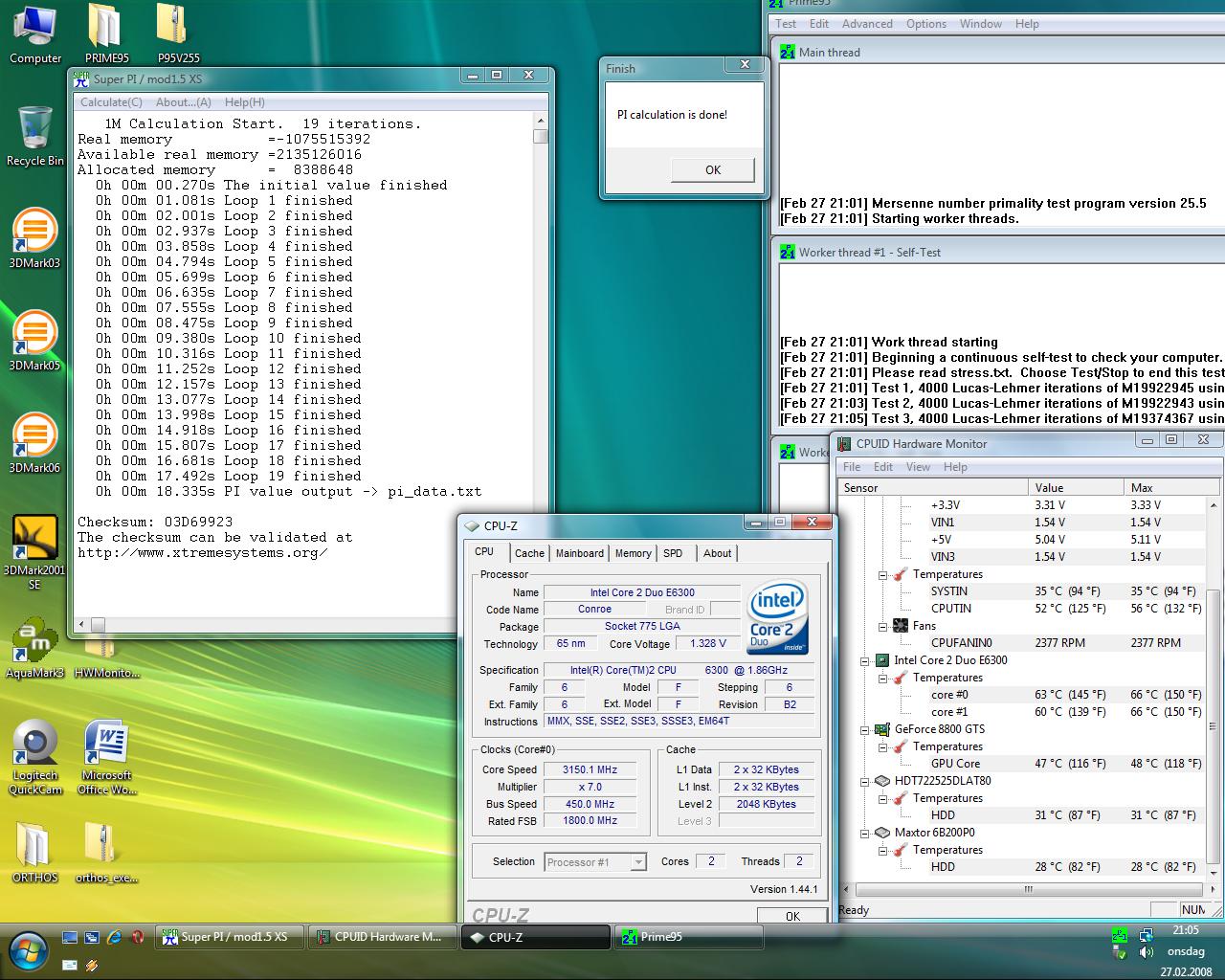This screenshot has height=980, width=1225.
Task: Switch to Super PI taskbar button
Action: click(230, 937)
